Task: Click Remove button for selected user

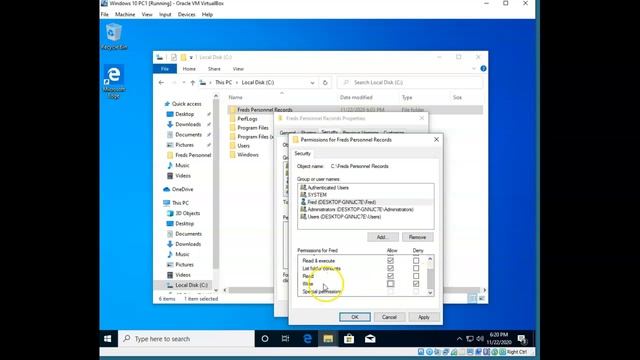Action: pos(418,237)
